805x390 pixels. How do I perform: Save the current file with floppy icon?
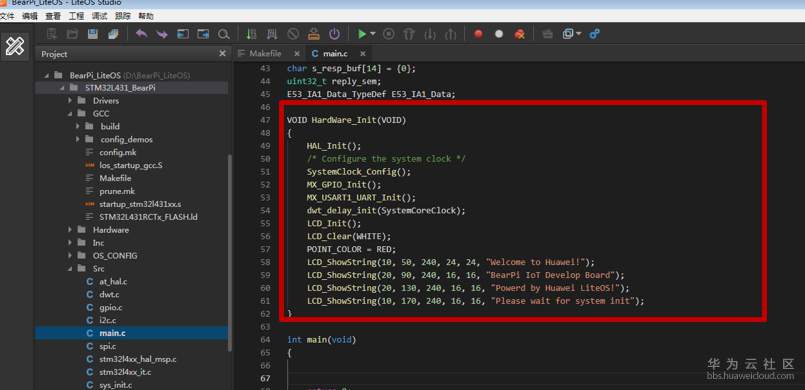93,34
